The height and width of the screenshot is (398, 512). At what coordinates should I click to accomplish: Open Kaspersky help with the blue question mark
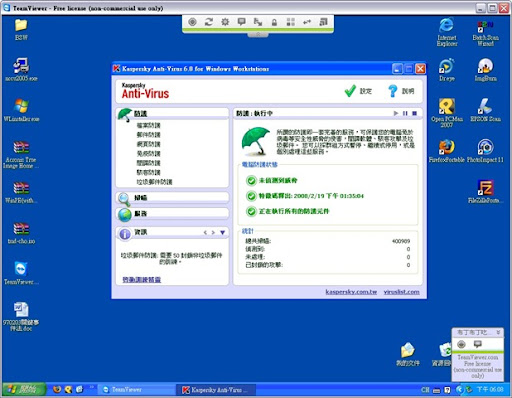(401, 91)
